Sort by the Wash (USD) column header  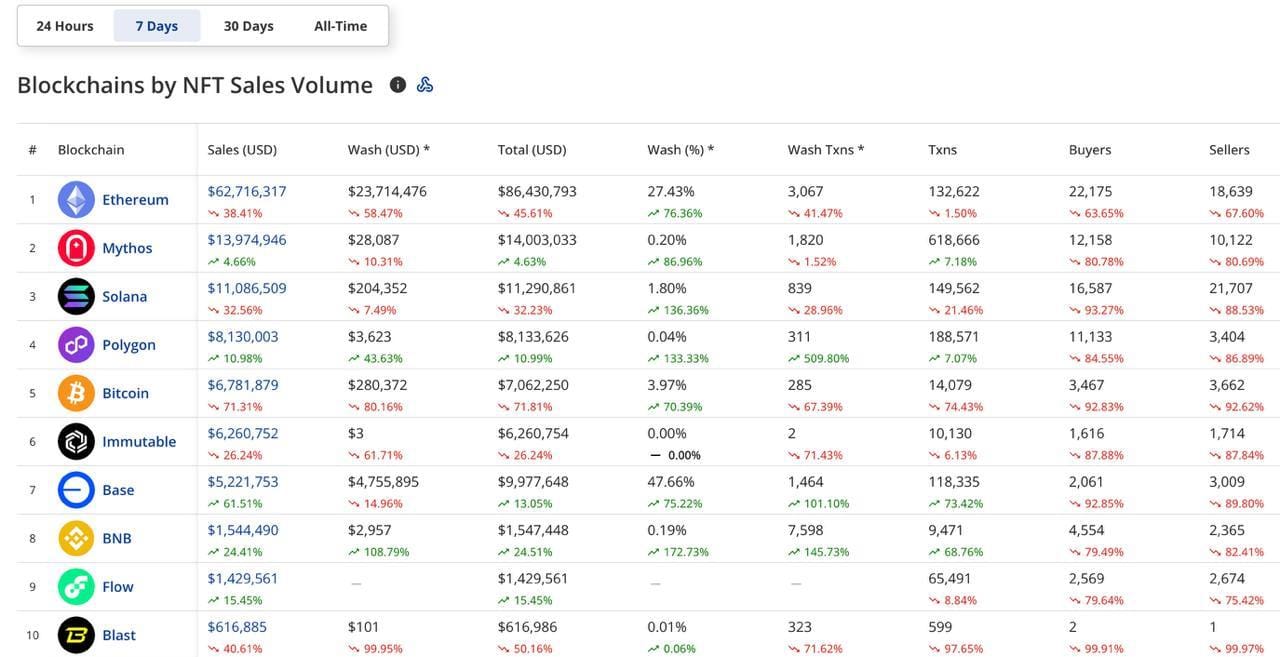point(388,150)
